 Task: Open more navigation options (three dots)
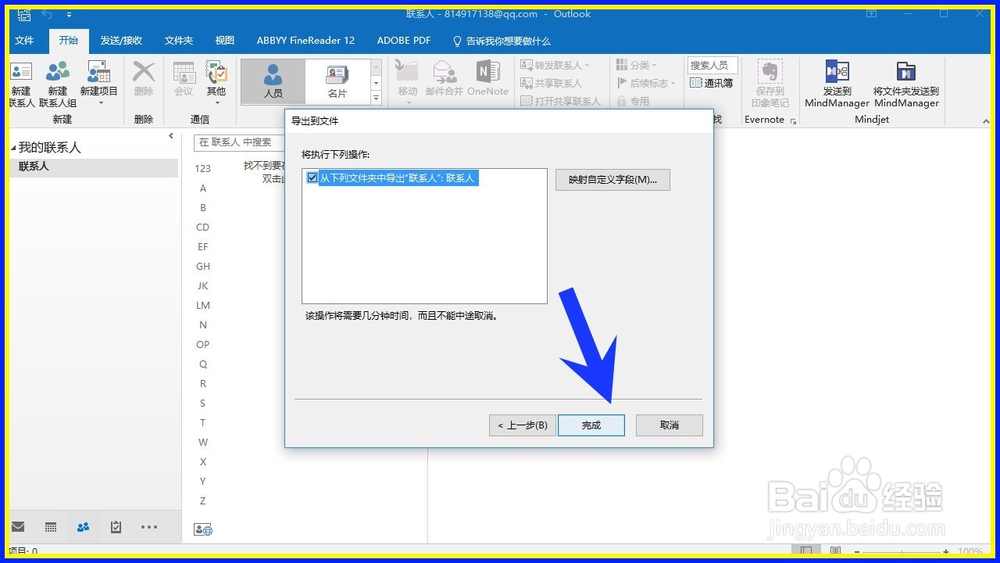coord(149,527)
